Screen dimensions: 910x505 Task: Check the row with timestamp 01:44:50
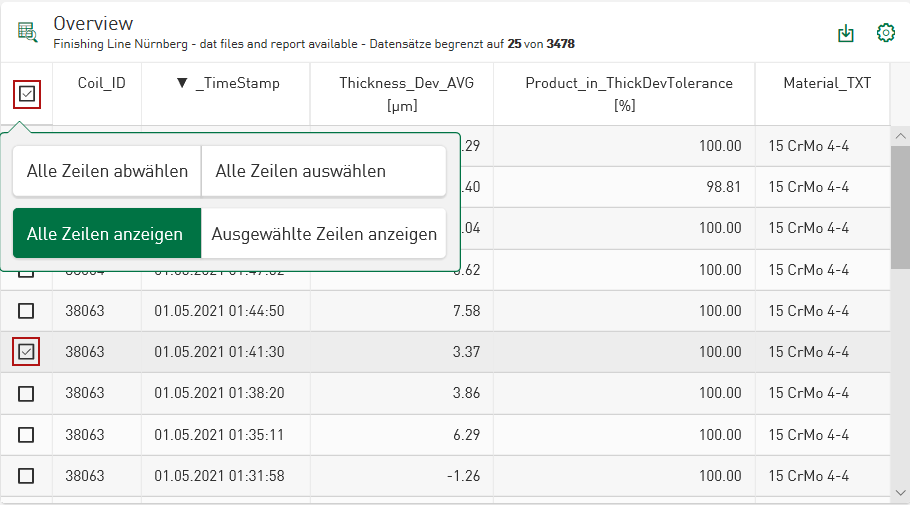27,311
